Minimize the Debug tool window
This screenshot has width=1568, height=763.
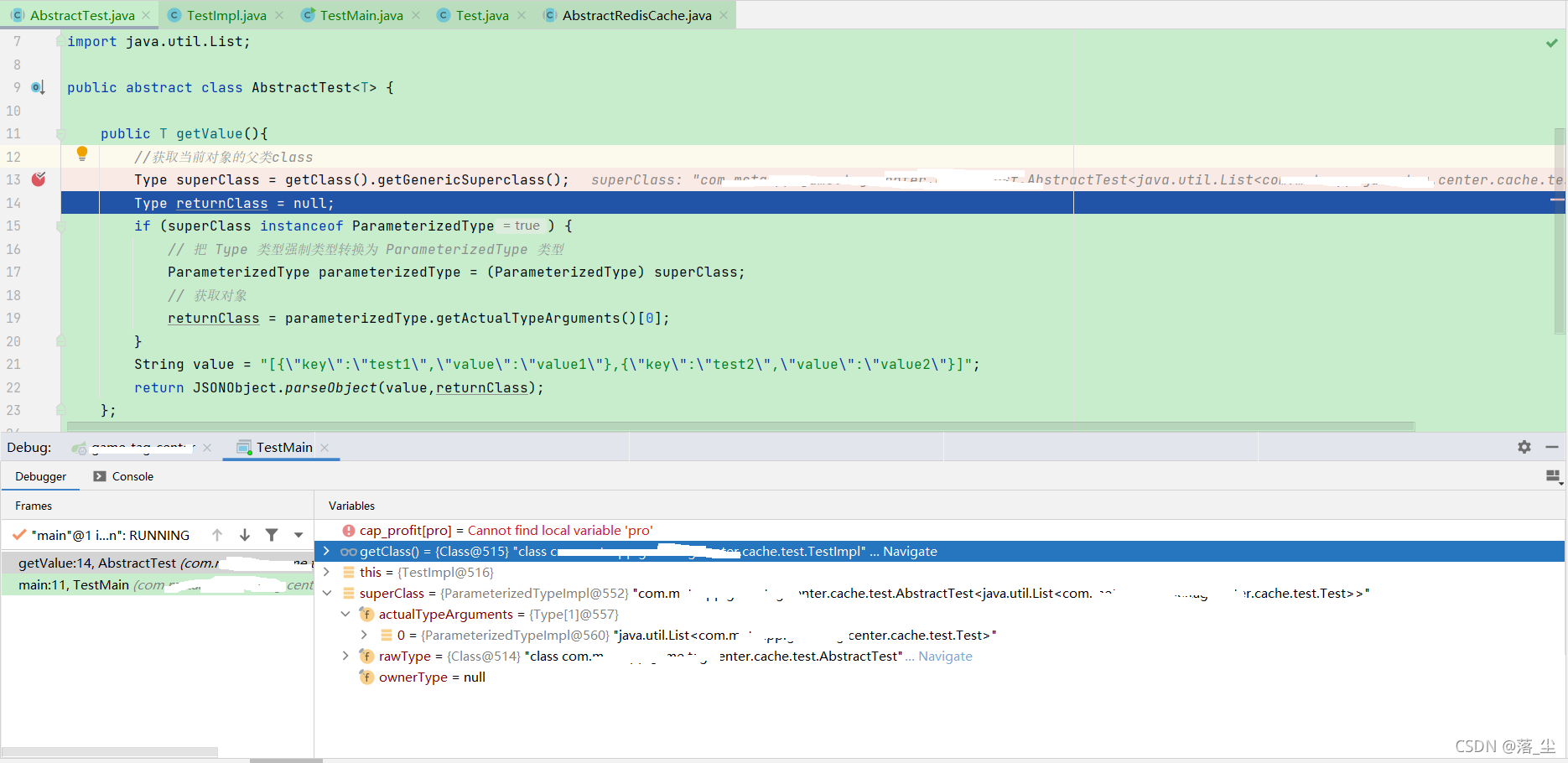click(x=1552, y=447)
